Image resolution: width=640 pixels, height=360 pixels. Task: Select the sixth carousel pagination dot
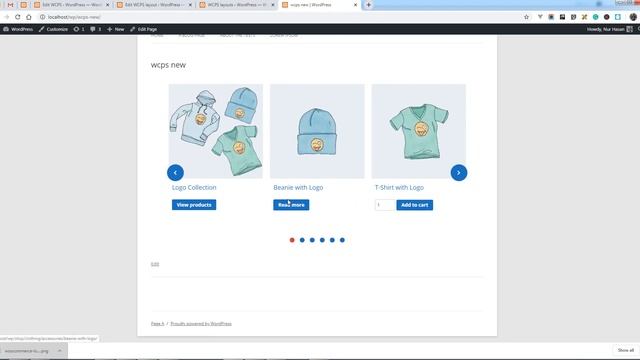[x=342, y=240]
